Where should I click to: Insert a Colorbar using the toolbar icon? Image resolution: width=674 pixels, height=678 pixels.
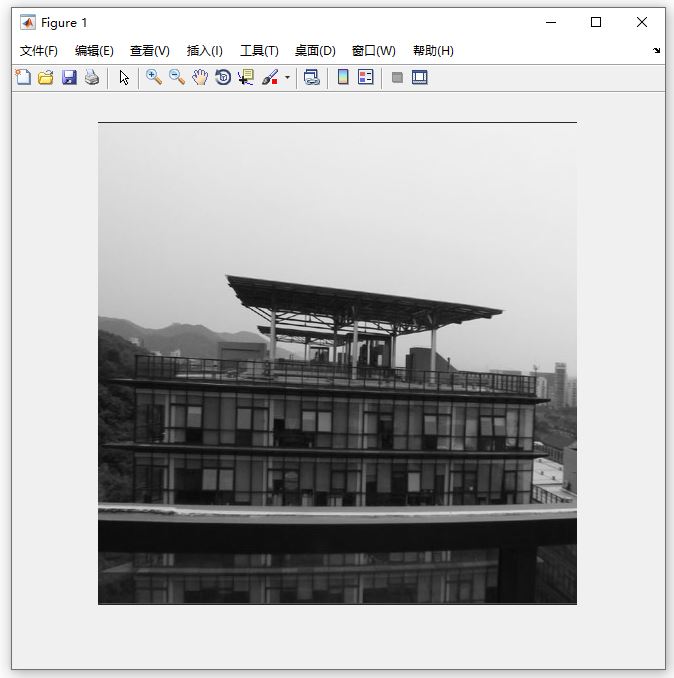pyautogui.click(x=343, y=77)
